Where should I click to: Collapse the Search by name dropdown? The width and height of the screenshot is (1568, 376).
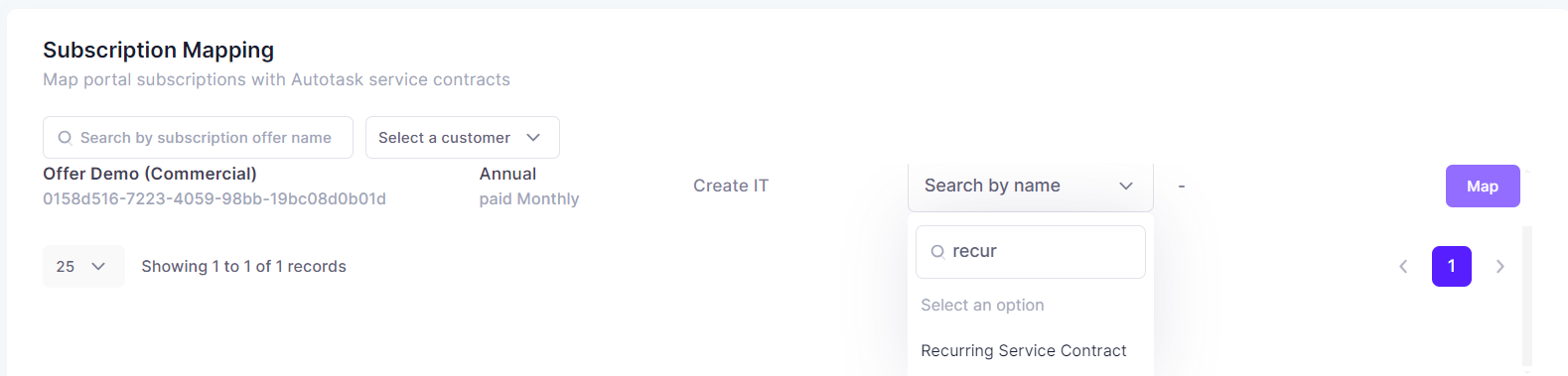point(1031,187)
